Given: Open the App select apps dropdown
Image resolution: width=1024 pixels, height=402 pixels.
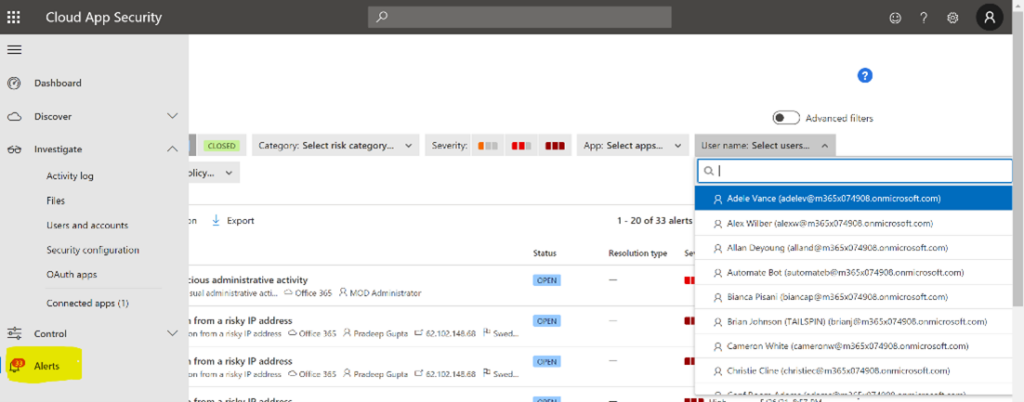Looking at the screenshot, I should click(633, 146).
